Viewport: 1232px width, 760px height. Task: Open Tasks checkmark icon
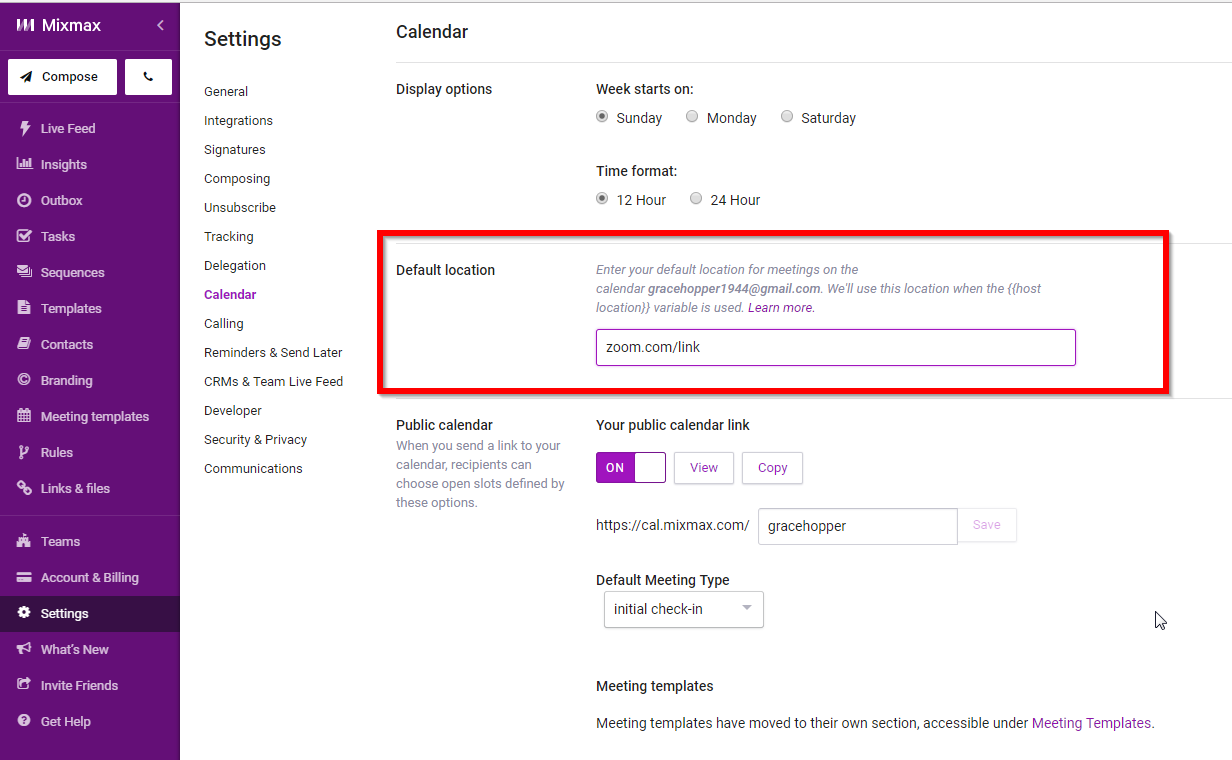24,236
